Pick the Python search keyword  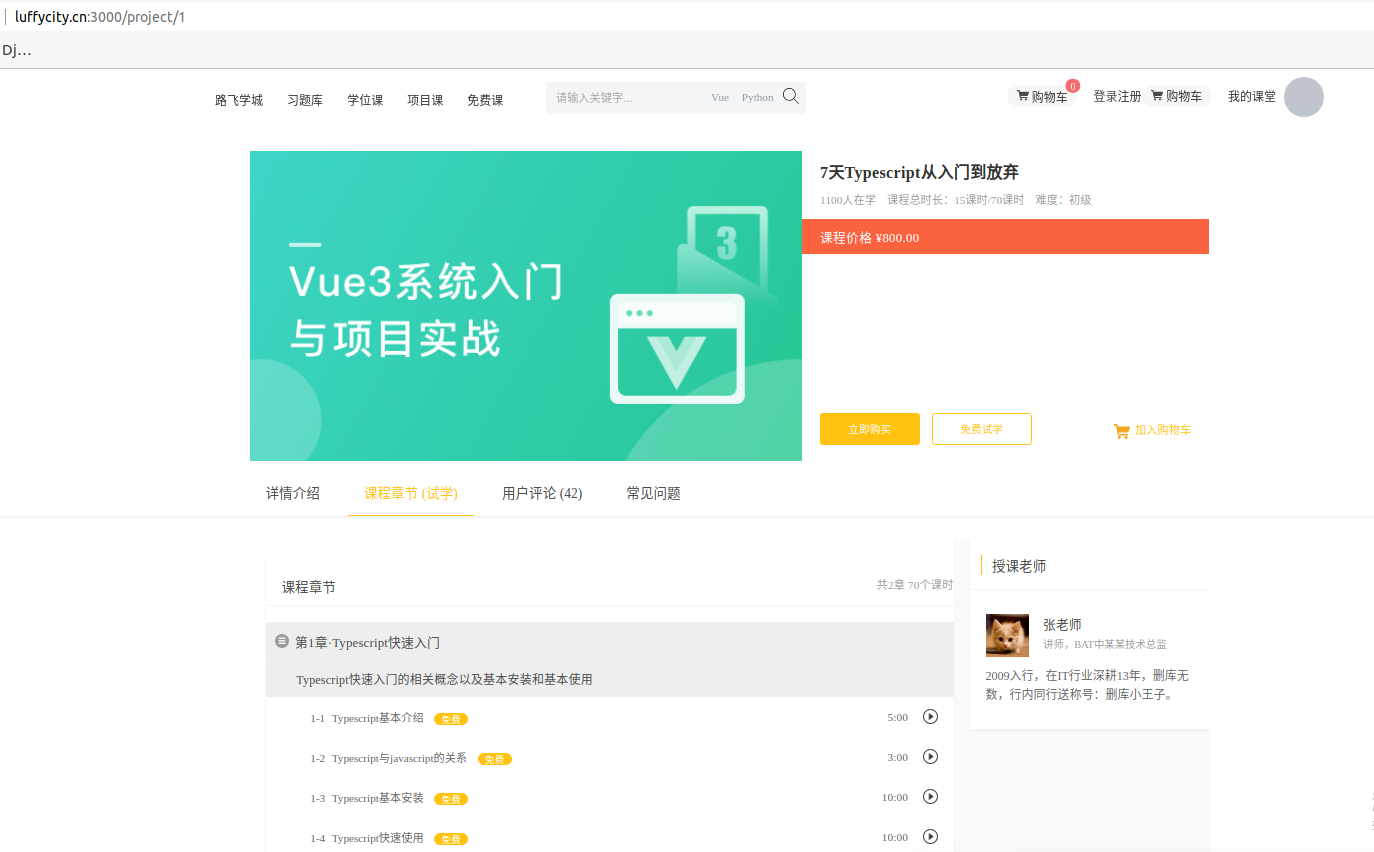click(758, 98)
